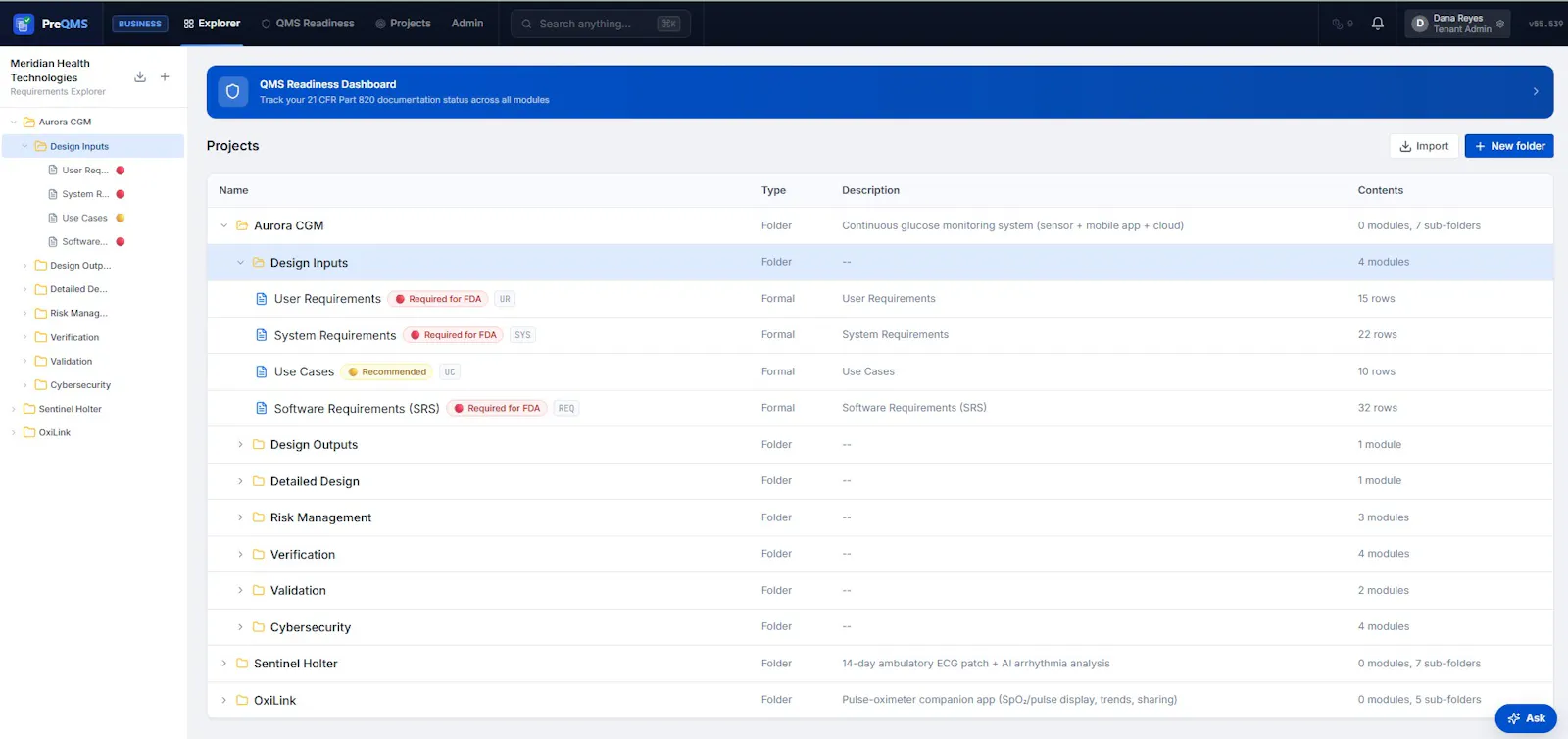Create a New folder
Screen dimensions: 1568x739
[1509, 146]
